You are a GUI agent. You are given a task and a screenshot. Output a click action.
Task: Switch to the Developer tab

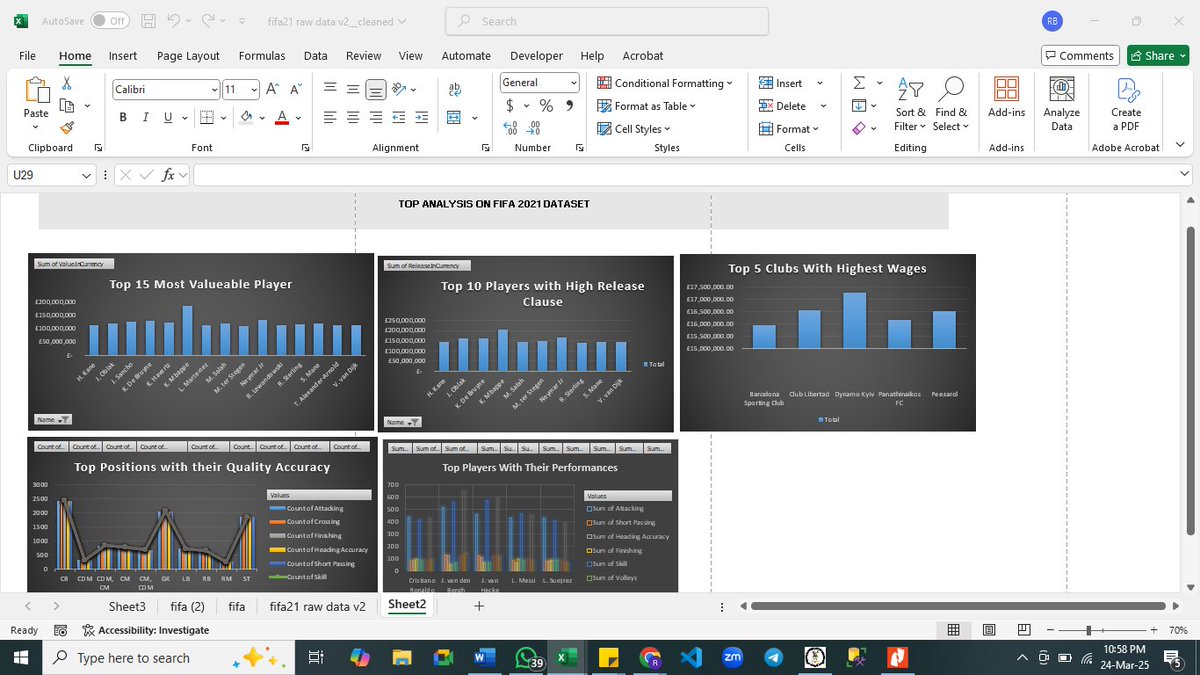coord(536,56)
